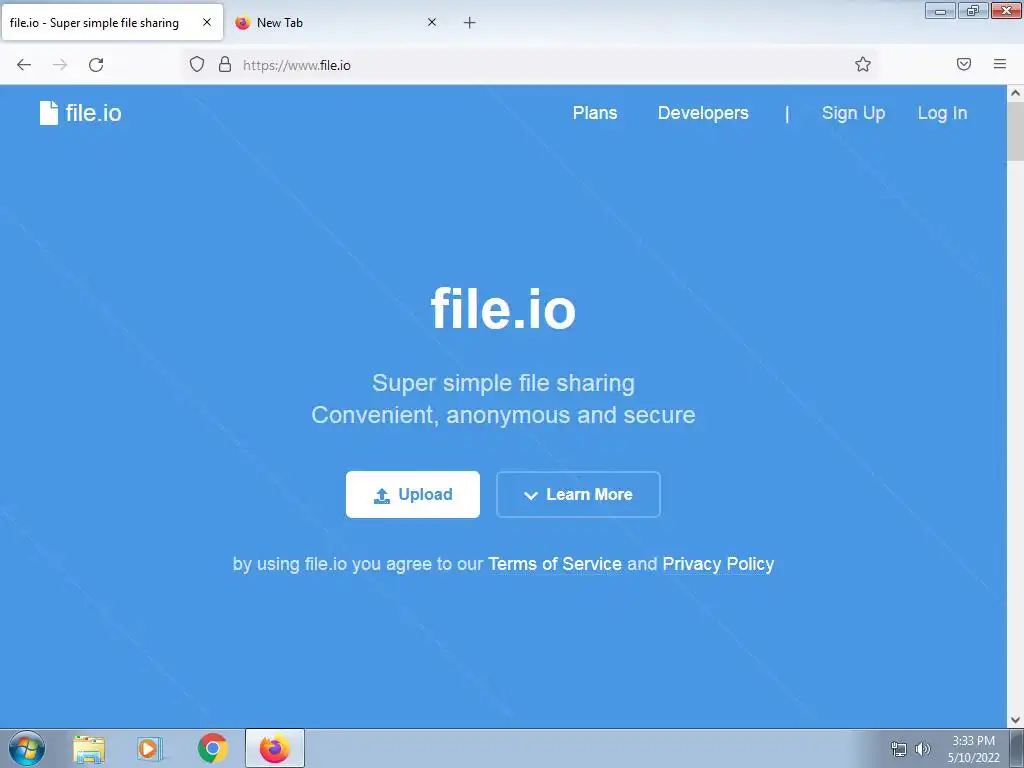
Task: Click the text Super simple file sharing
Action: tap(503, 383)
